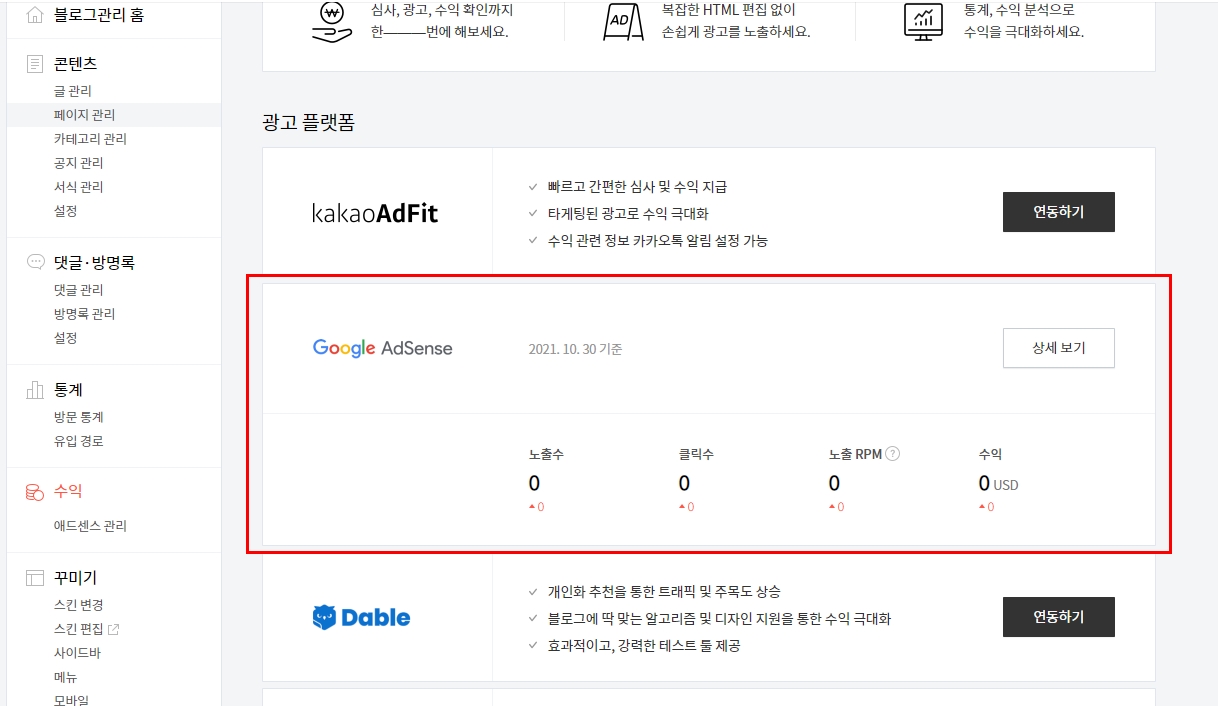Go to 방명록 관리
Viewport: 1218px width, 706px height.
pos(84,314)
